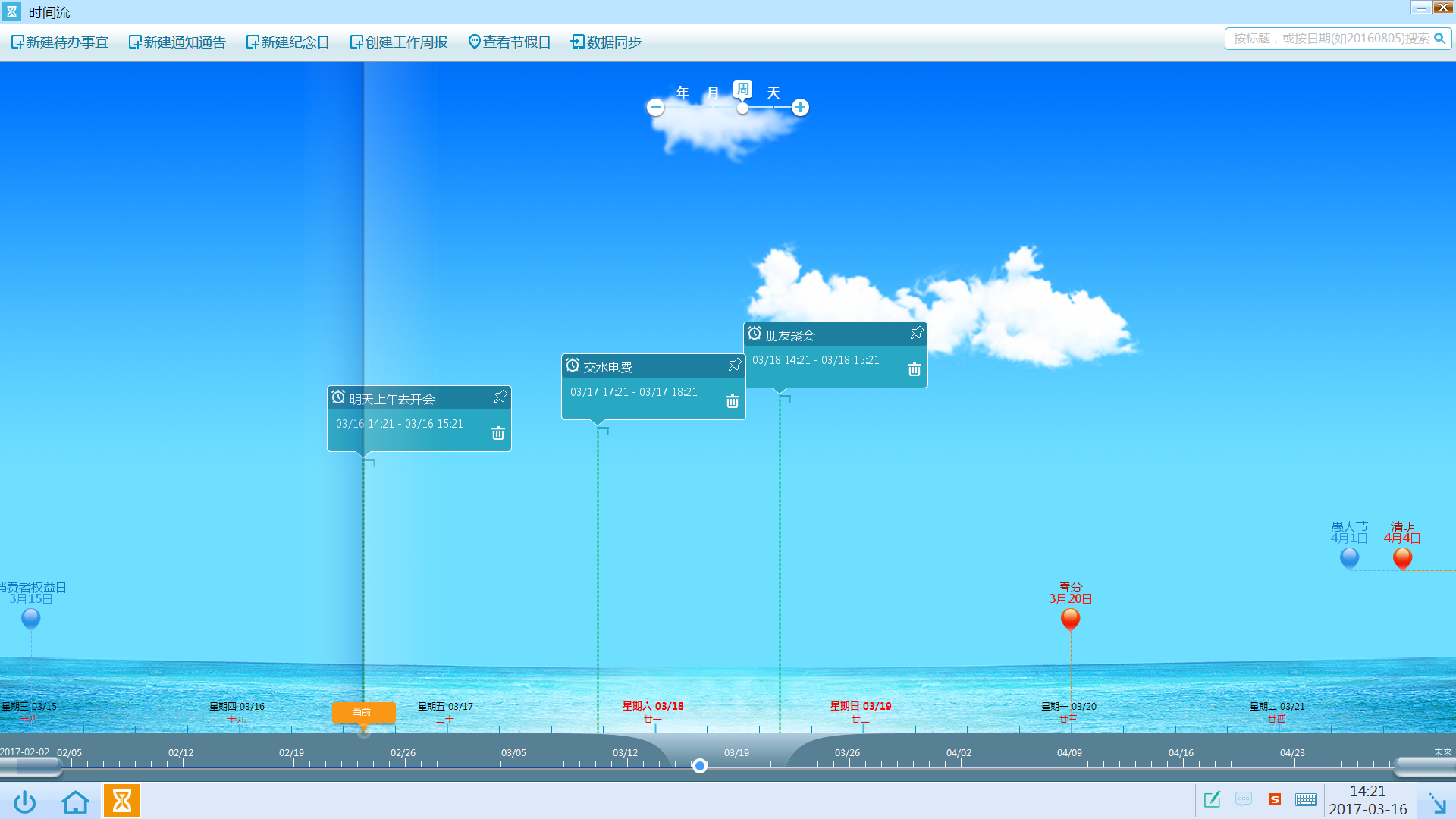Click the 春分 red holiday marker
The image size is (1456, 819).
[x=1070, y=619]
